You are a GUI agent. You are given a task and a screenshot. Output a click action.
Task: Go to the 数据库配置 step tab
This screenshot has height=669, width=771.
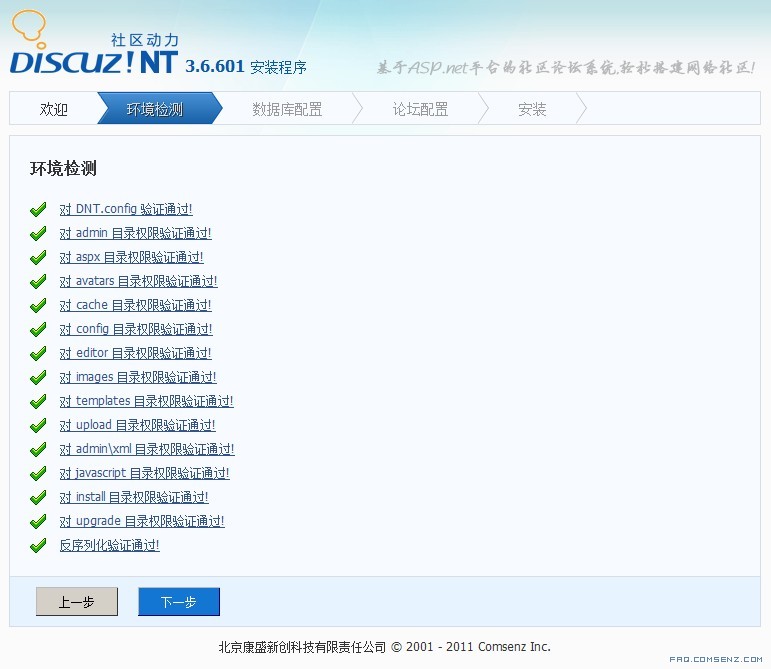click(287, 109)
